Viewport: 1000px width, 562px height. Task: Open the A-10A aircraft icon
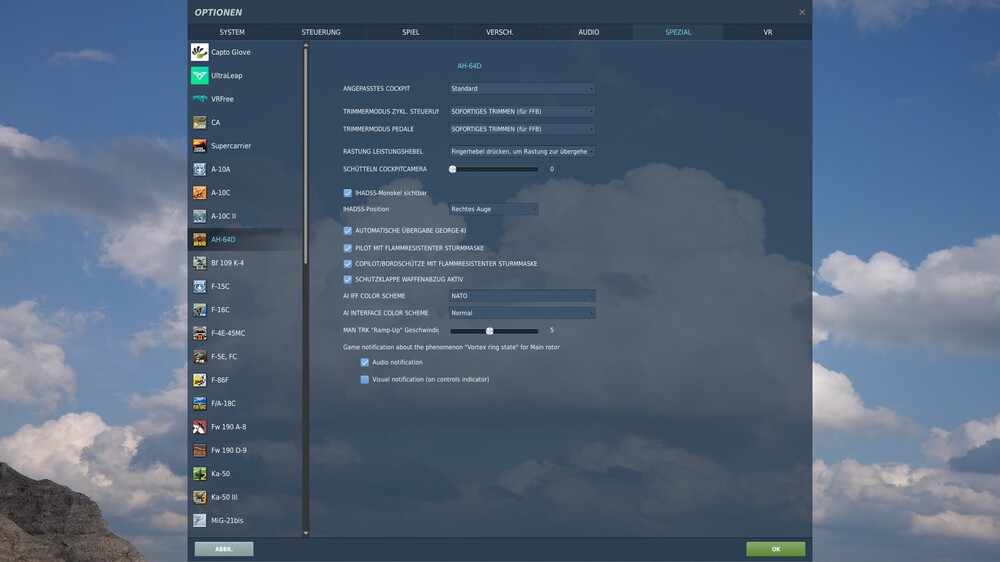(200, 169)
